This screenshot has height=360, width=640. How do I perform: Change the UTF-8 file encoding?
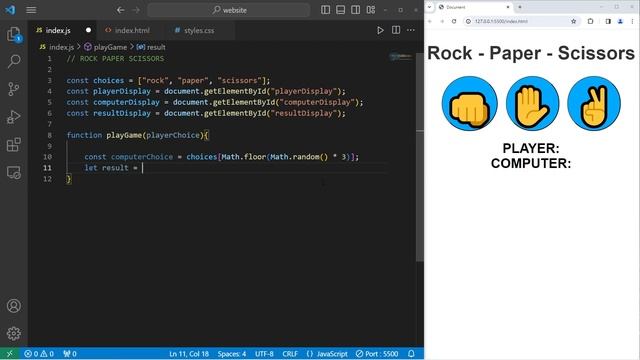tap(264, 353)
